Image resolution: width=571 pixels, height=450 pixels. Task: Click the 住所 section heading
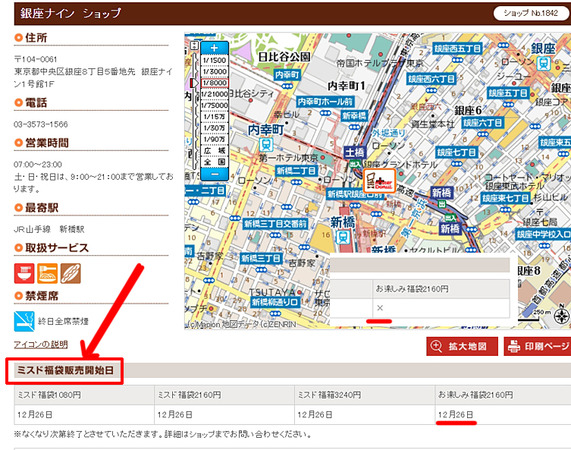click(36, 38)
